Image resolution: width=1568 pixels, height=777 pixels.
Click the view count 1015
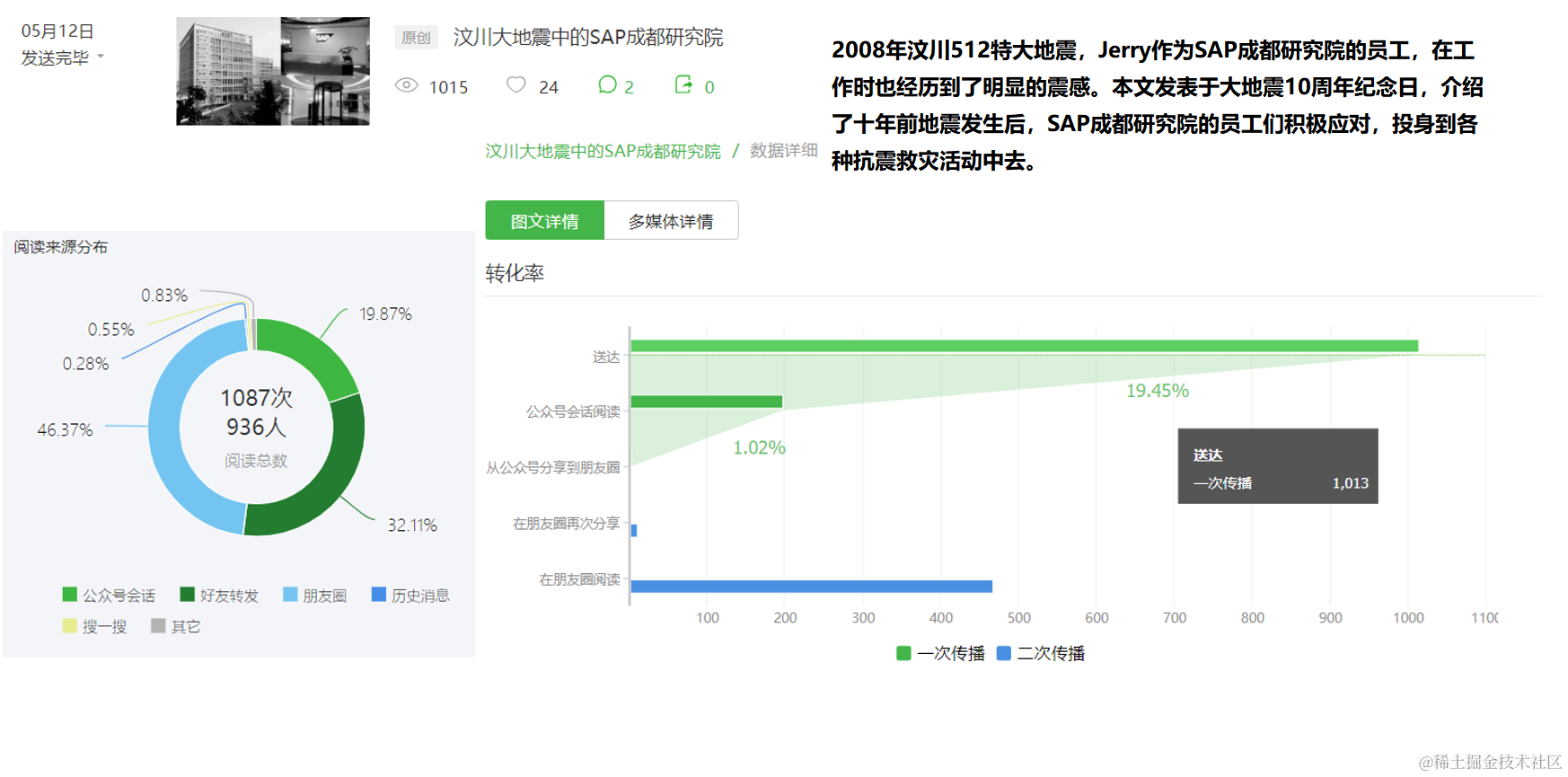point(448,87)
